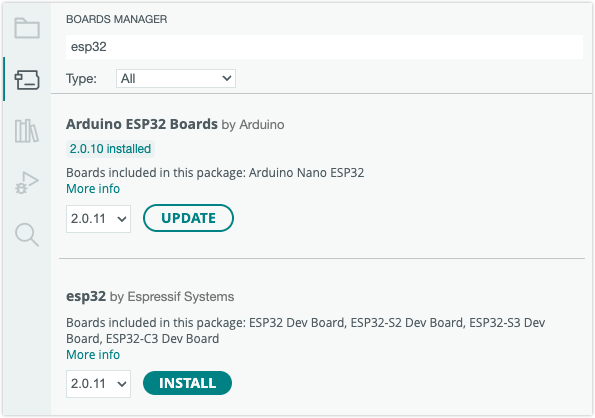Viewport: 595px width, 418px height.
Task: Click the esp32 search field
Action: (x=324, y=47)
